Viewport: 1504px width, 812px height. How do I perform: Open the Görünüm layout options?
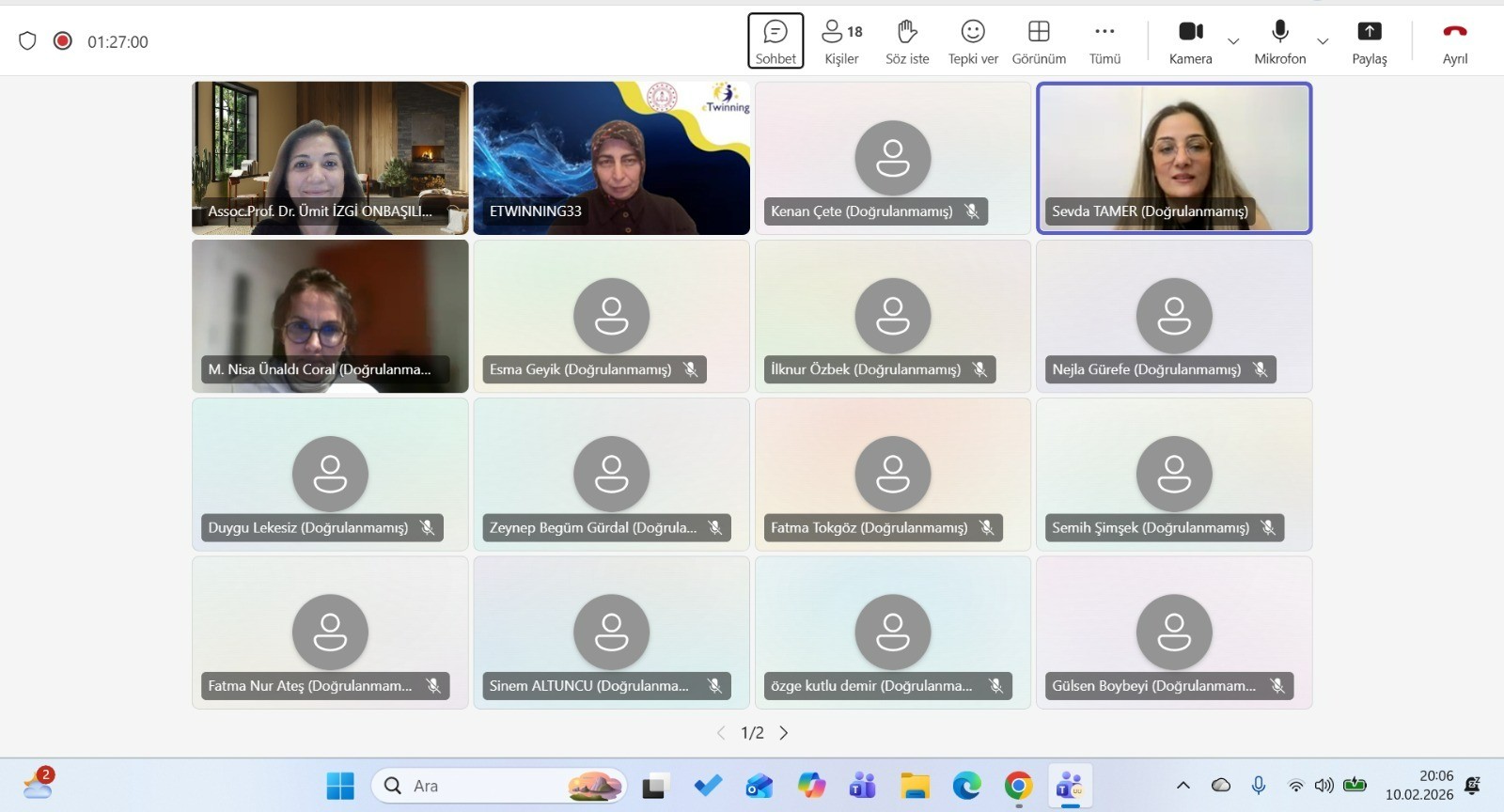pos(1039,41)
